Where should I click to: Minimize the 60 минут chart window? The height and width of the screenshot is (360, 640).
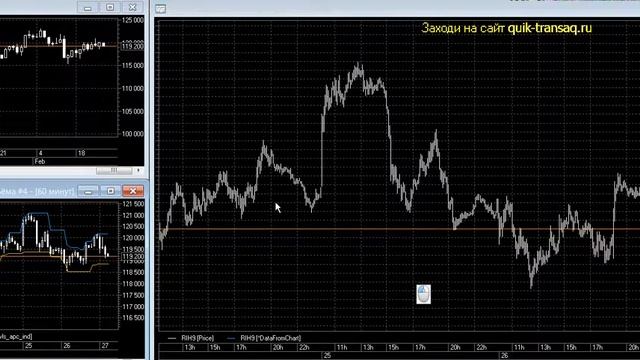point(88,191)
